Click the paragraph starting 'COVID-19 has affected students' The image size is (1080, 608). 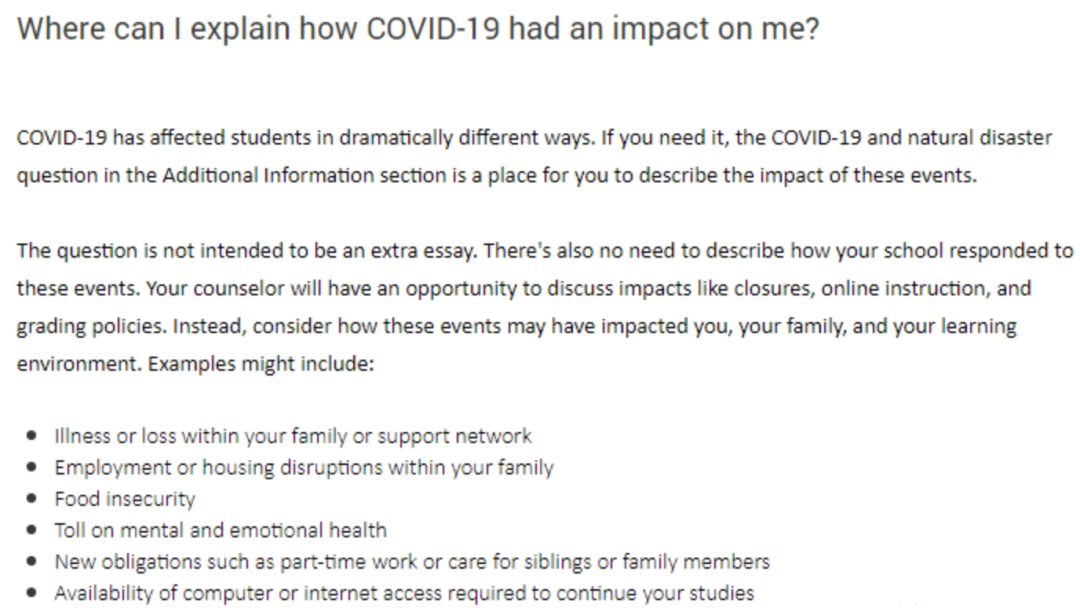534,156
